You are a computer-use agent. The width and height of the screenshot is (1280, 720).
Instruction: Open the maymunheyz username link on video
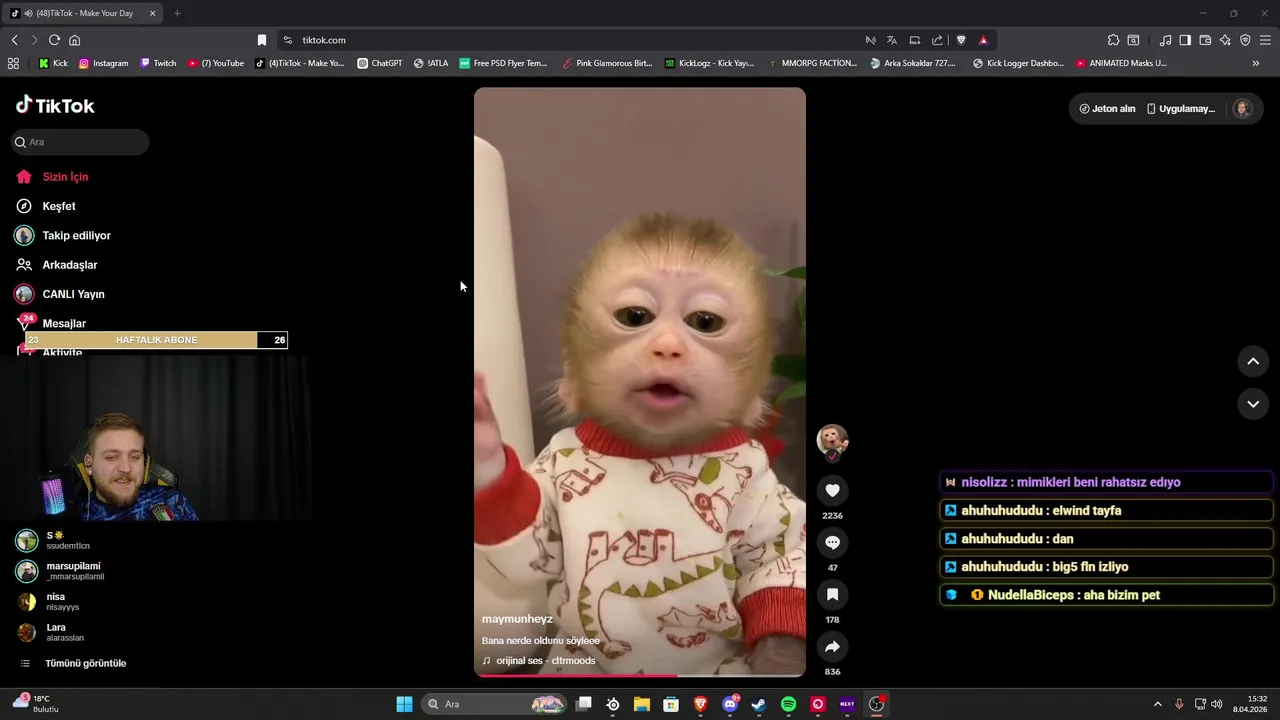click(517, 619)
